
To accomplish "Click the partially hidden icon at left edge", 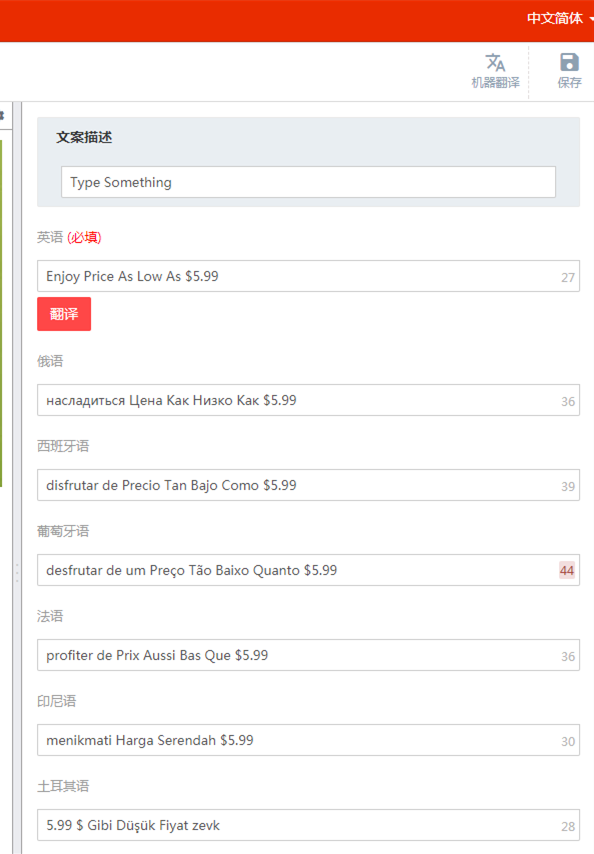I will click(x=2, y=115).
